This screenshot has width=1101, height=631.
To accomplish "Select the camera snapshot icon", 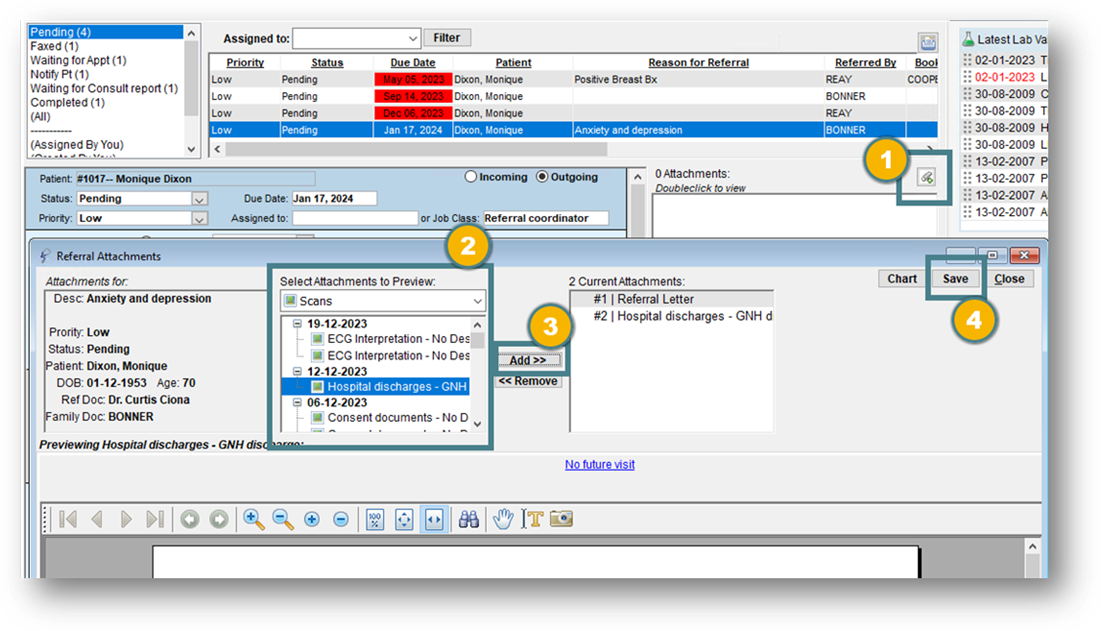I will click(561, 518).
